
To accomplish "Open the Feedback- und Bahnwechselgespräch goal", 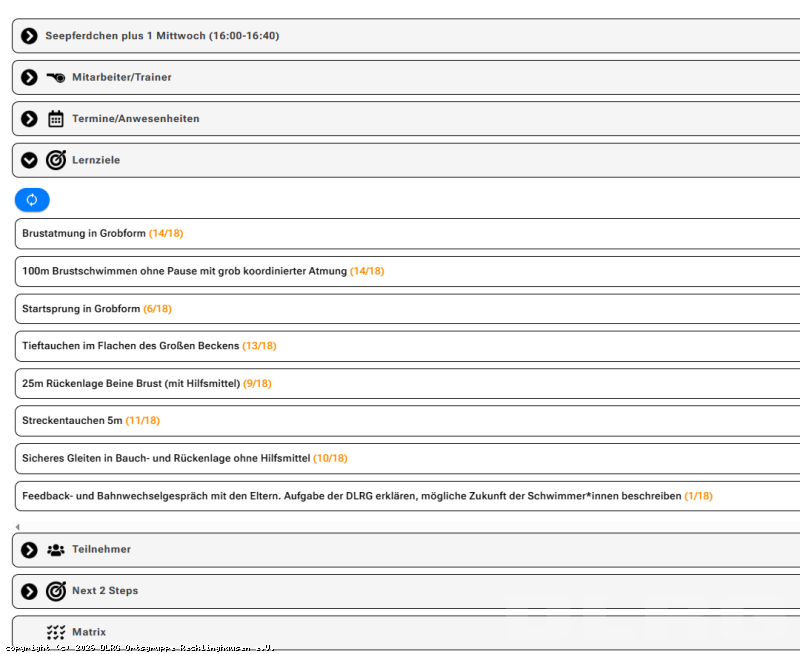I will pyautogui.click(x=408, y=496).
